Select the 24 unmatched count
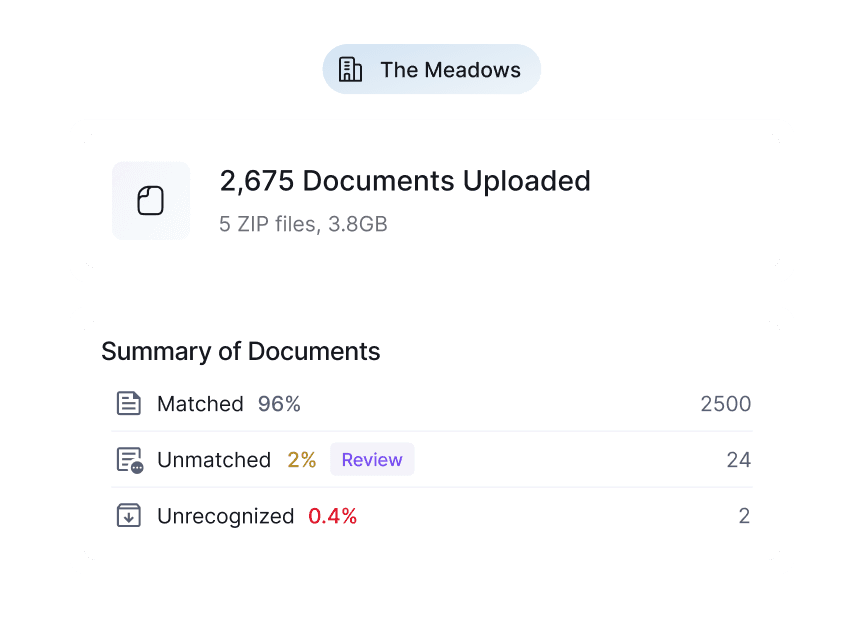The height and width of the screenshot is (636, 864). click(x=738, y=460)
